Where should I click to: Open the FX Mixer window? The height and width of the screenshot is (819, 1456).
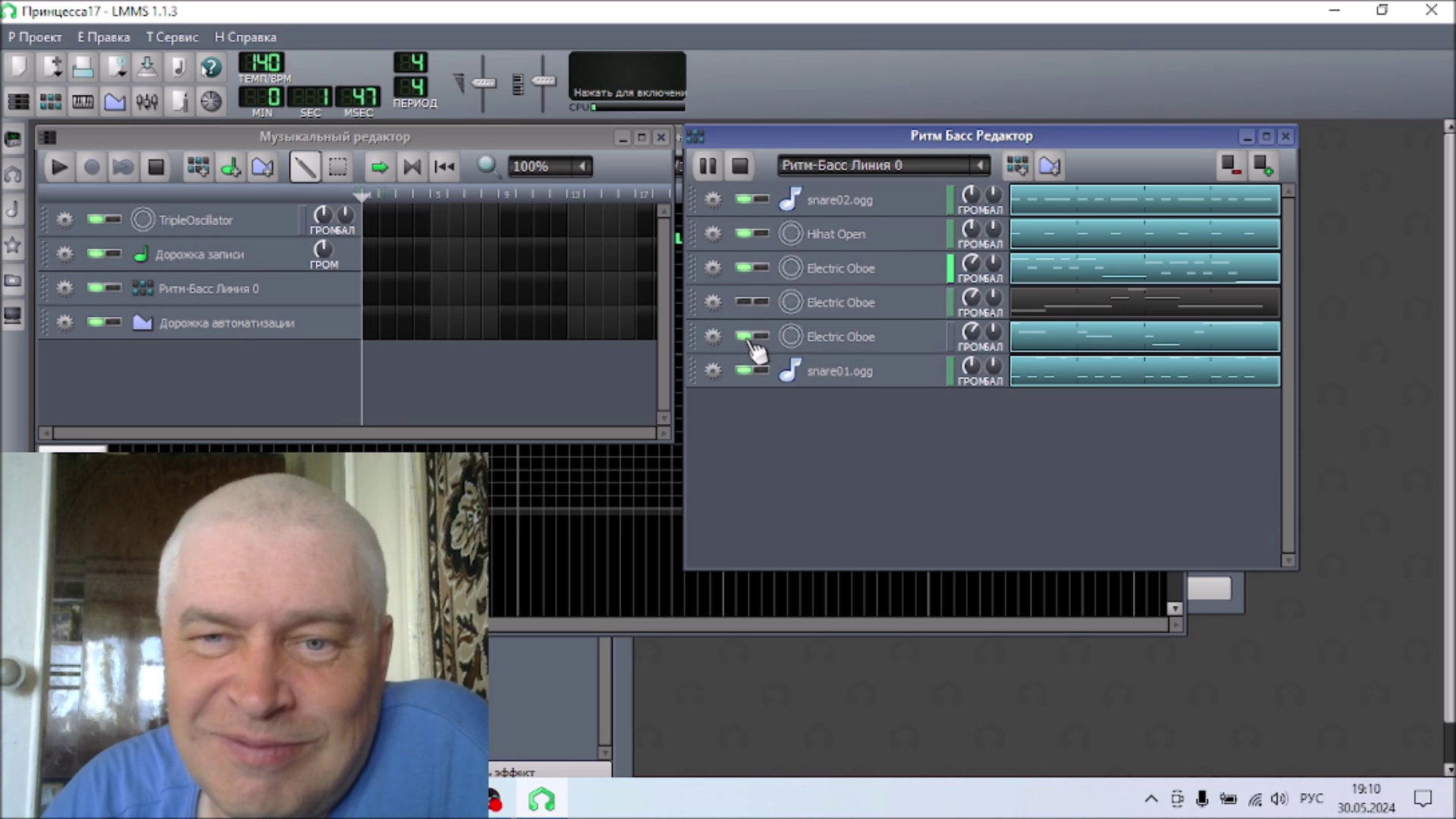(147, 101)
